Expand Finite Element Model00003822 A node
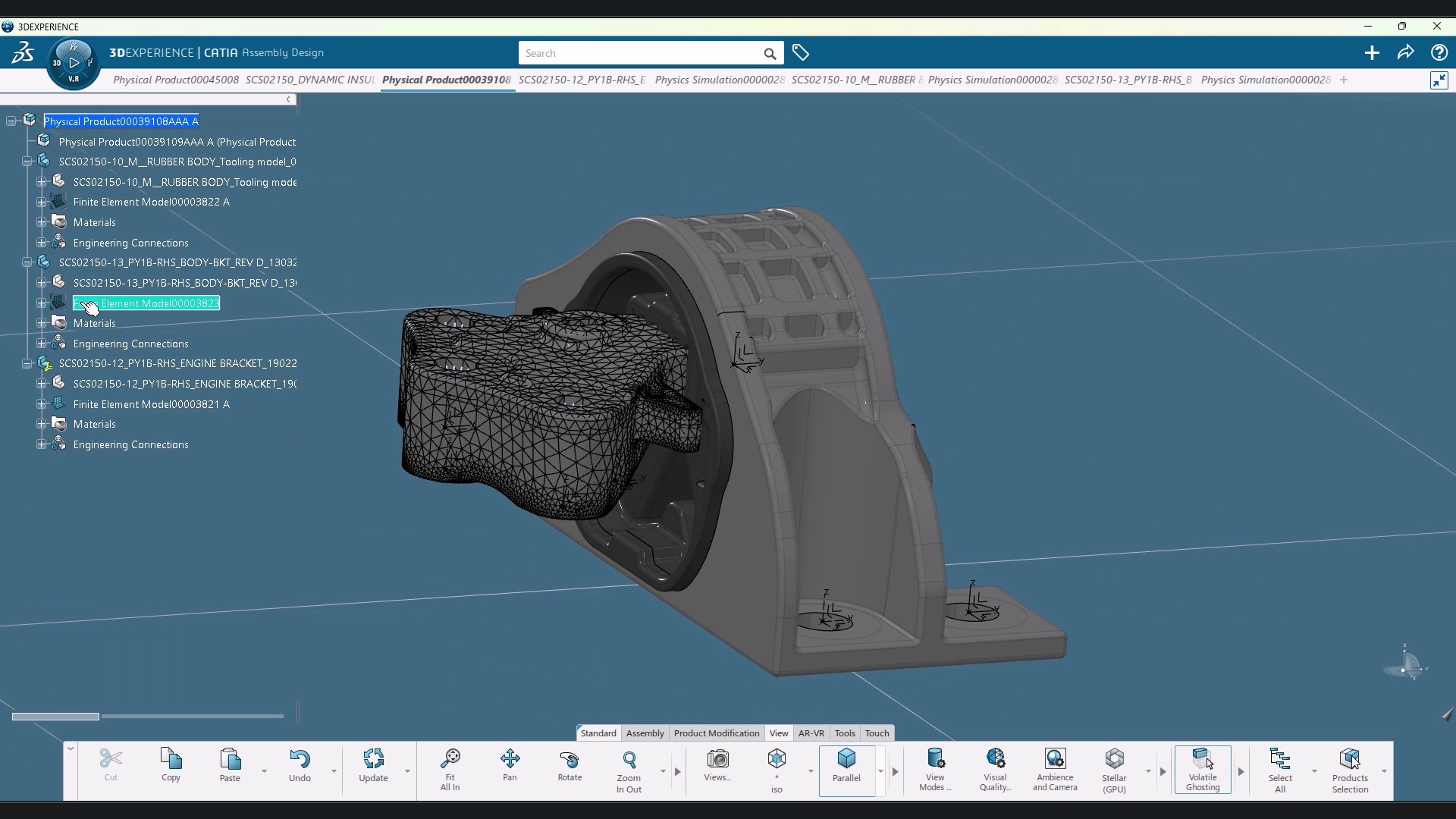Screen dimensions: 1456x819 click(x=40, y=201)
